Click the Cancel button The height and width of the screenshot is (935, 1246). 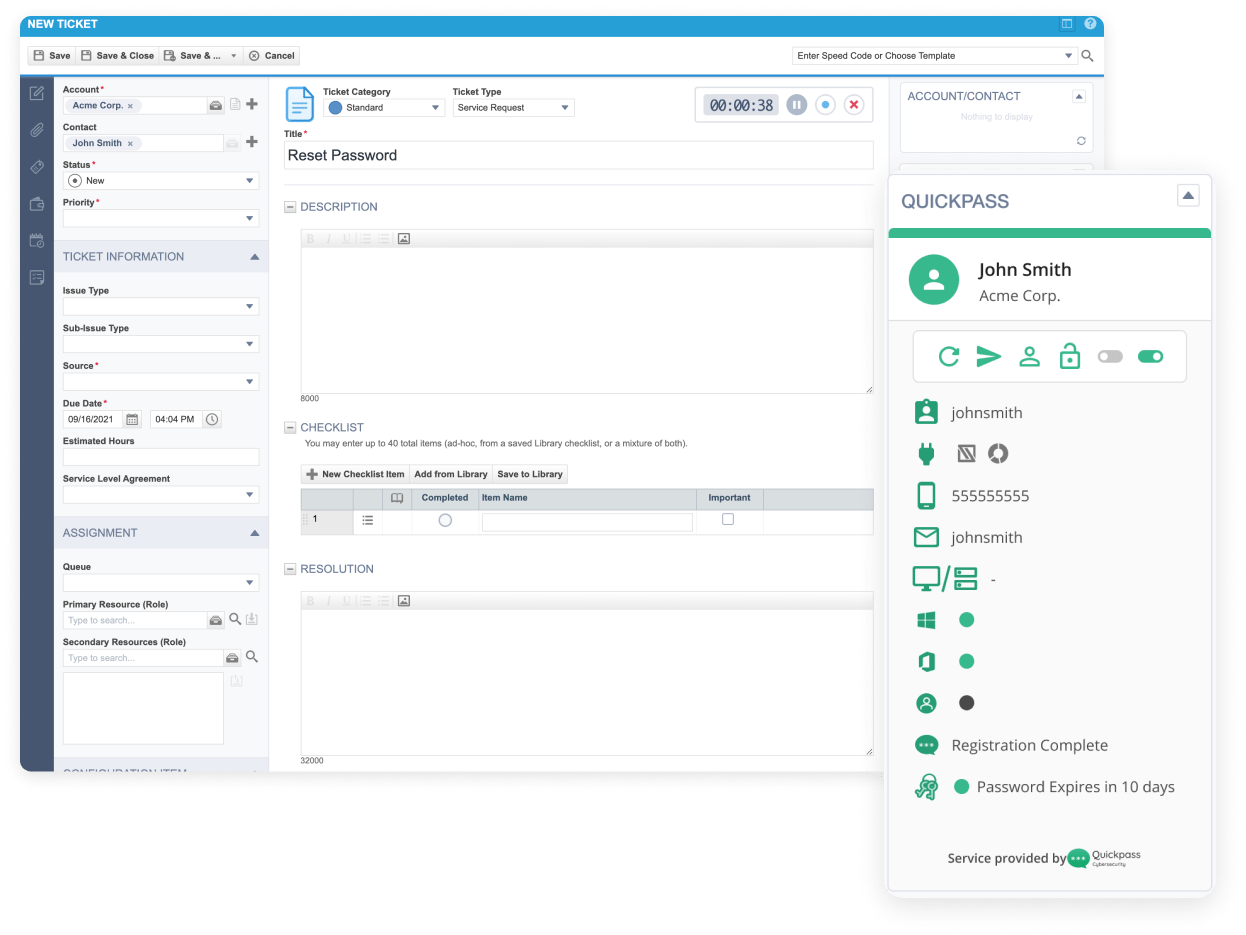click(272, 56)
